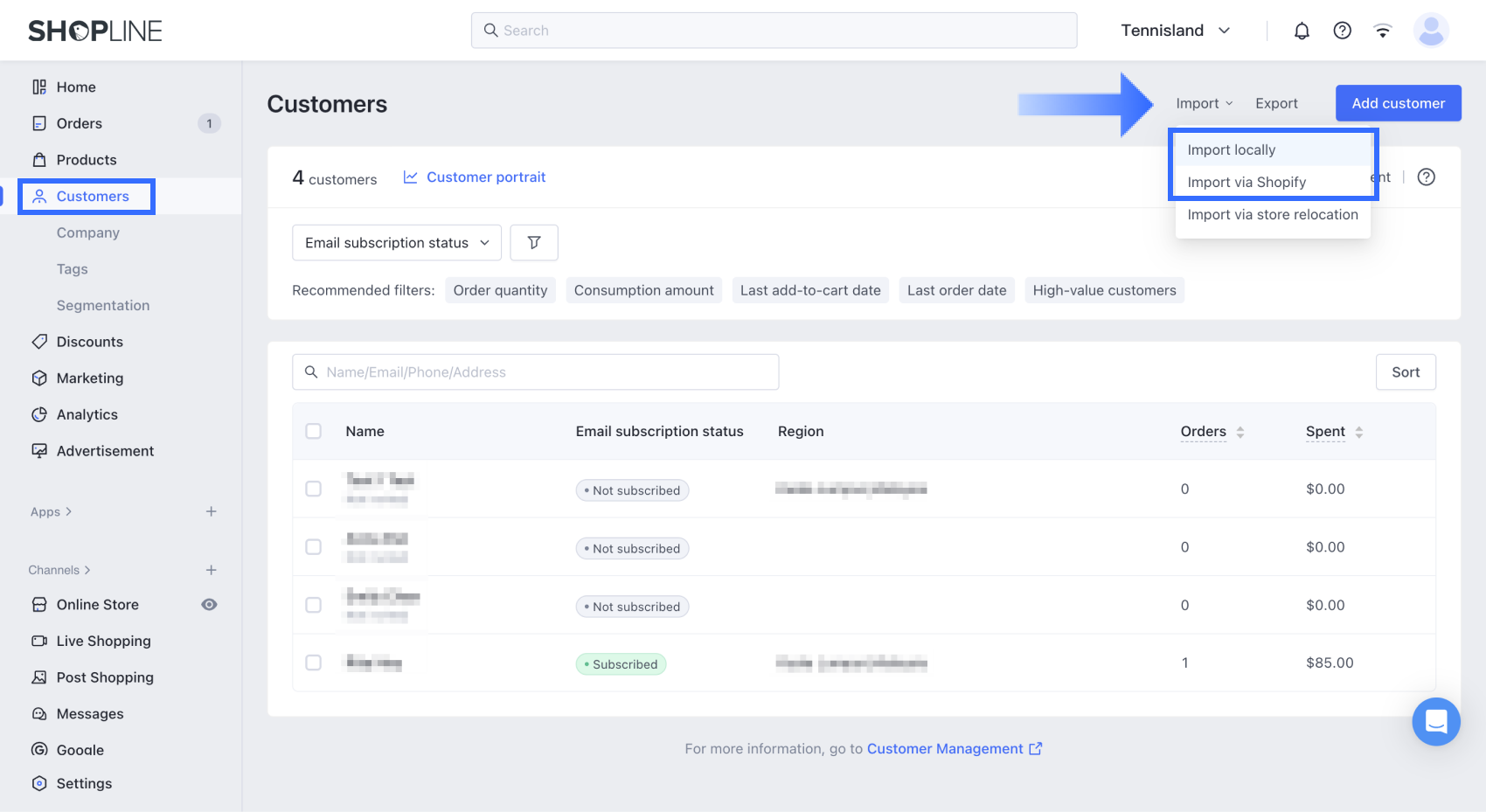Open Products from the sidebar icon
The width and height of the screenshot is (1486, 812).
point(39,159)
